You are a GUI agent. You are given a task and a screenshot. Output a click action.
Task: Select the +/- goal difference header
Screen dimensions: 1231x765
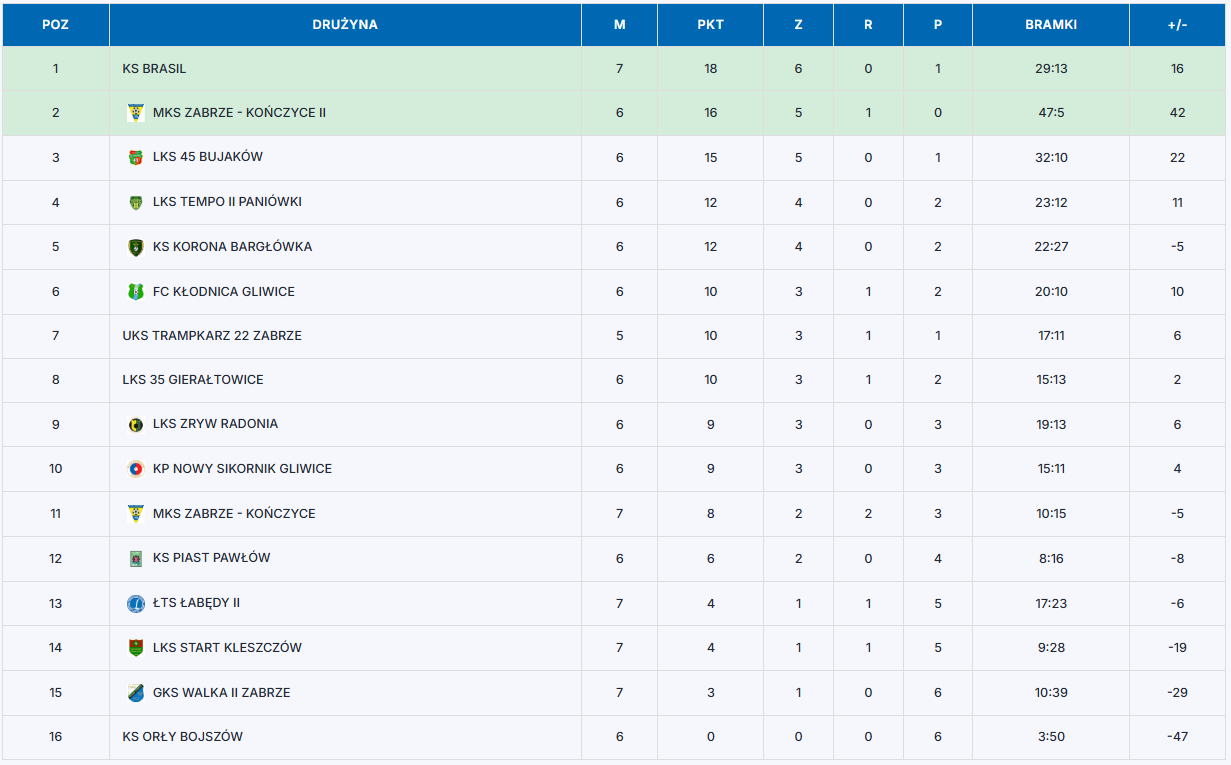click(1177, 25)
